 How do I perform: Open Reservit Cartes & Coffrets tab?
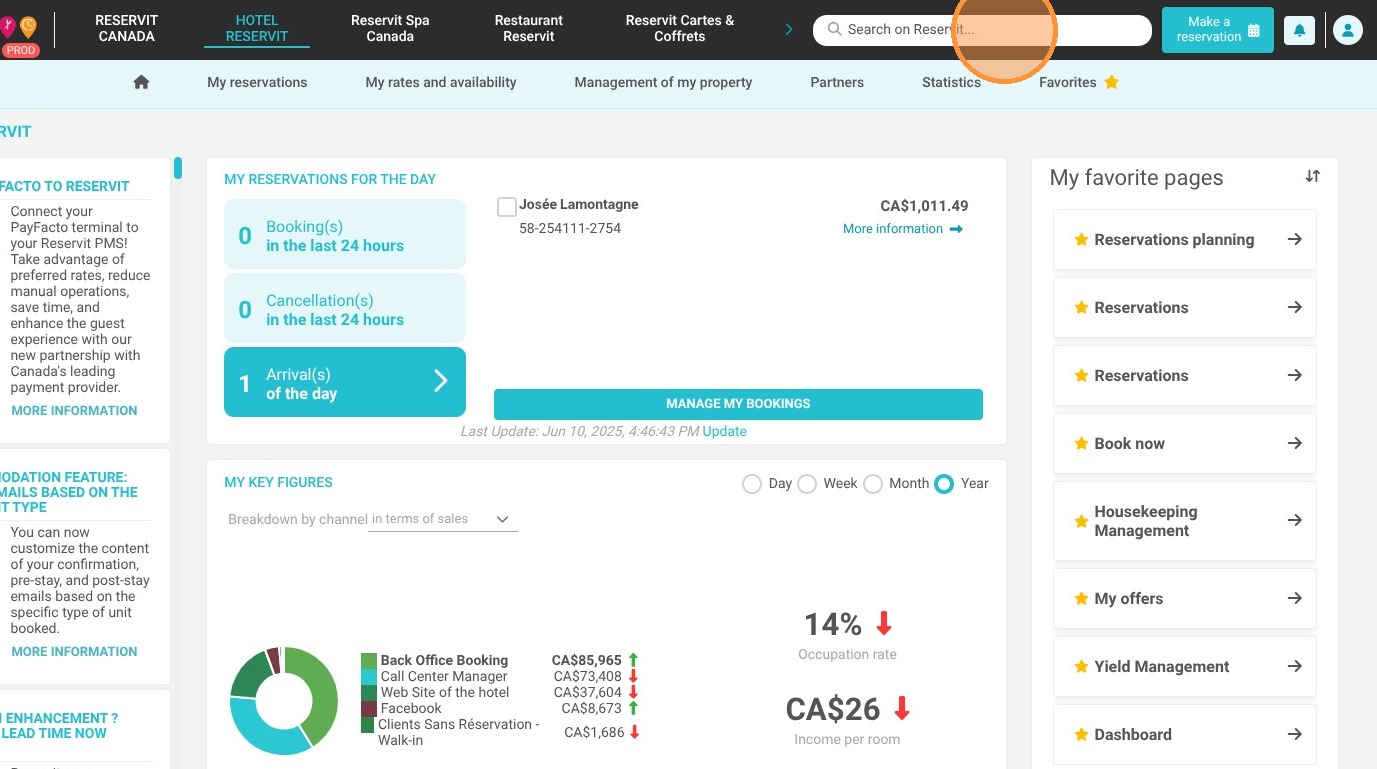click(680, 28)
